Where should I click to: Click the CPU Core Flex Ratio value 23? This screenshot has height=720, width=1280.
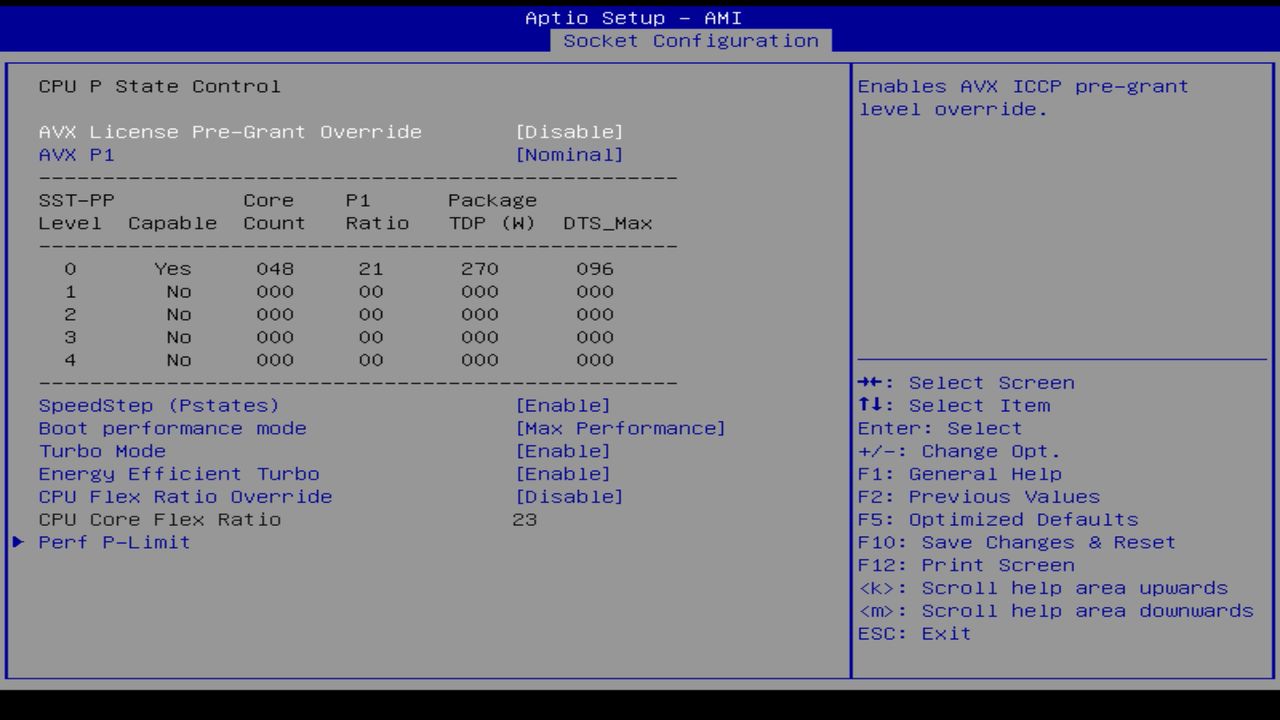click(528, 519)
